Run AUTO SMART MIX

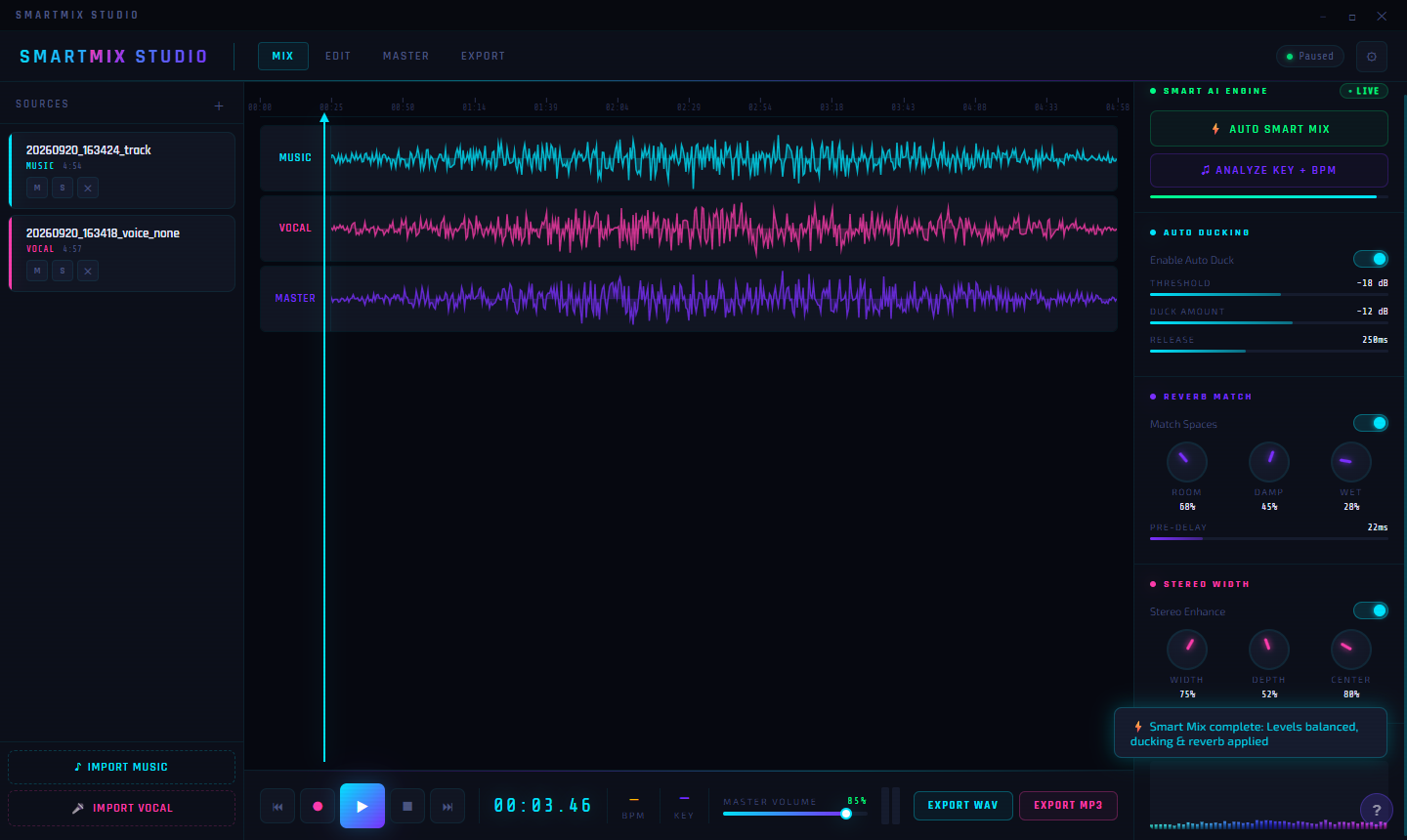(1269, 129)
